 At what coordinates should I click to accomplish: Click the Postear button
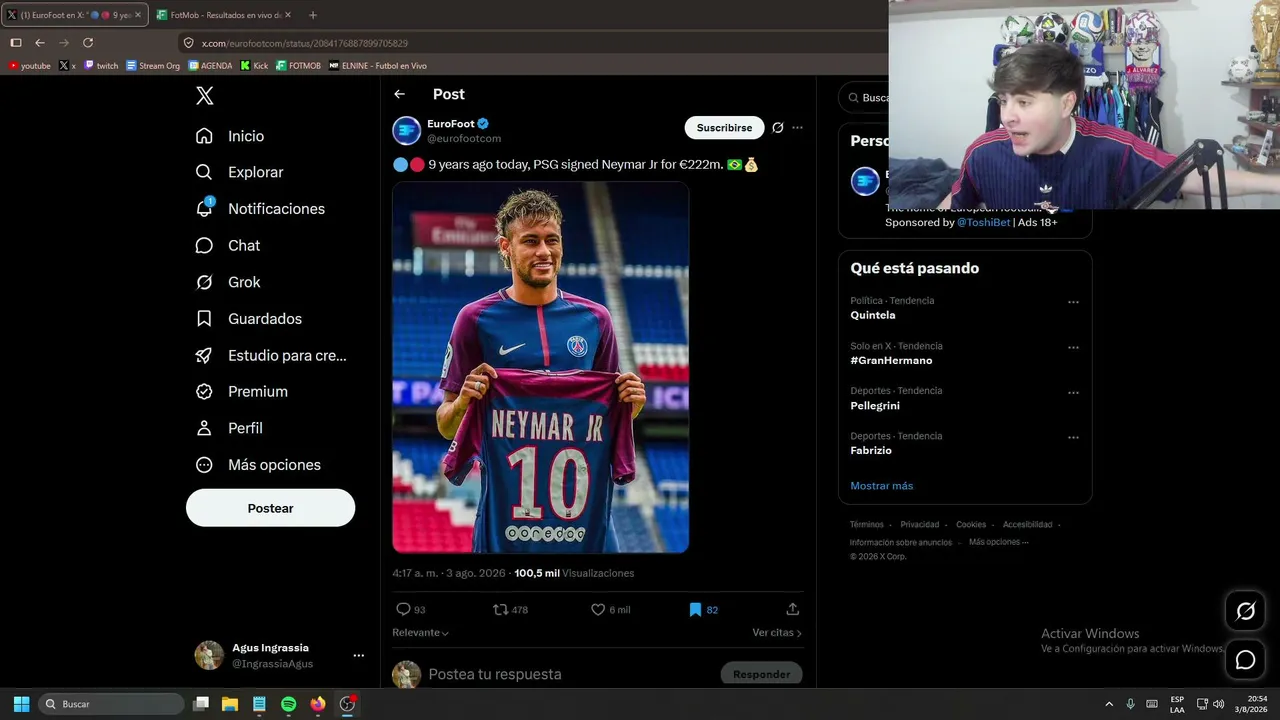point(270,508)
